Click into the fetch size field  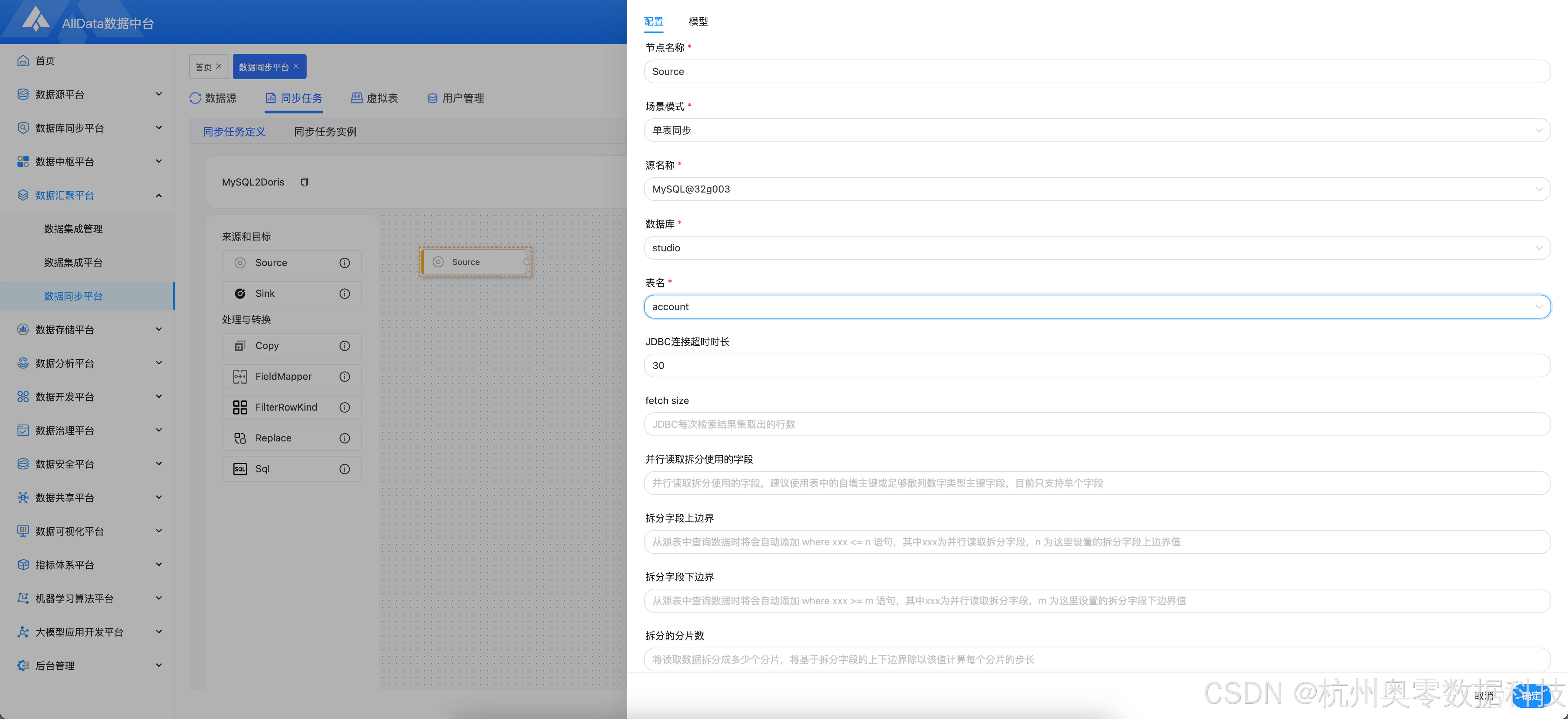[1096, 424]
